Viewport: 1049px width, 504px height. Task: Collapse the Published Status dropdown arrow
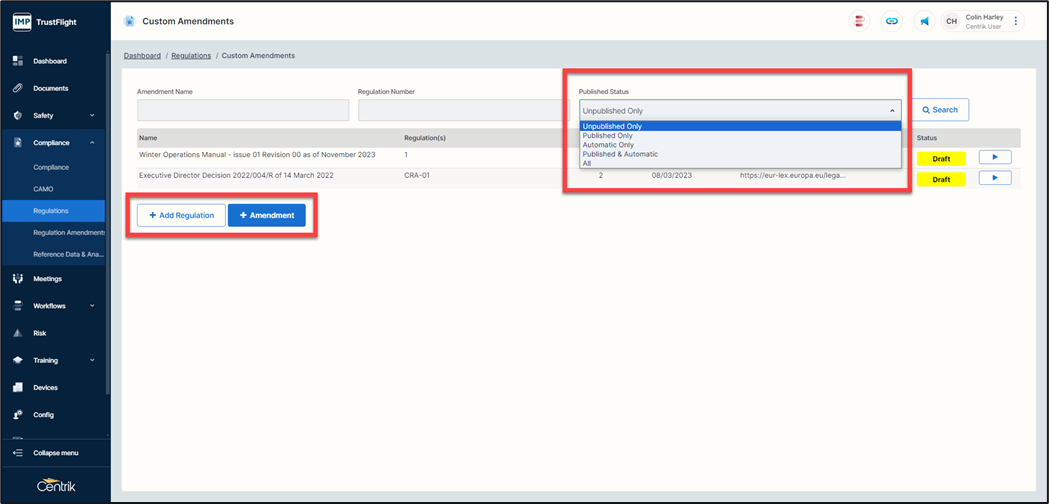coord(892,111)
